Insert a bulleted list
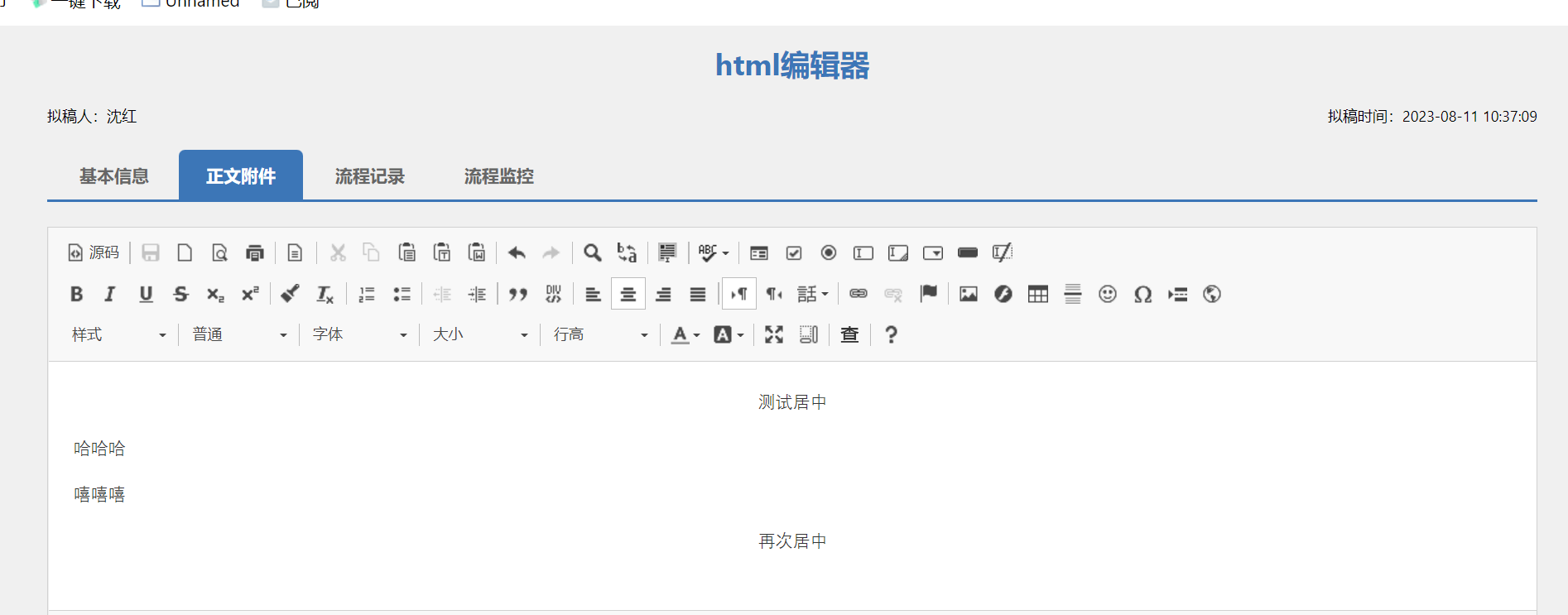 (402, 294)
